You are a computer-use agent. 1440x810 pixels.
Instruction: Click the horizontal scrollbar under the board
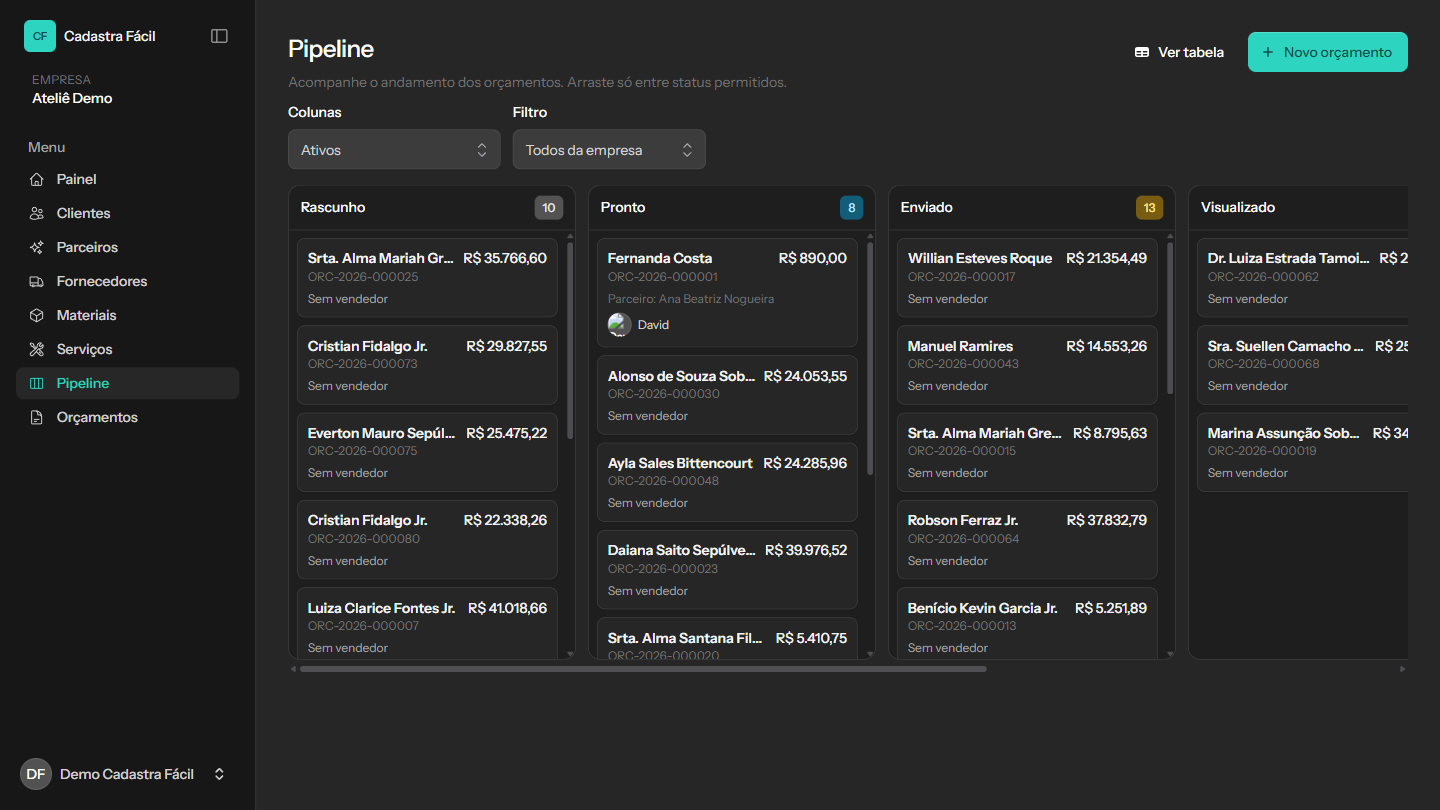click(x=643, y=669)
